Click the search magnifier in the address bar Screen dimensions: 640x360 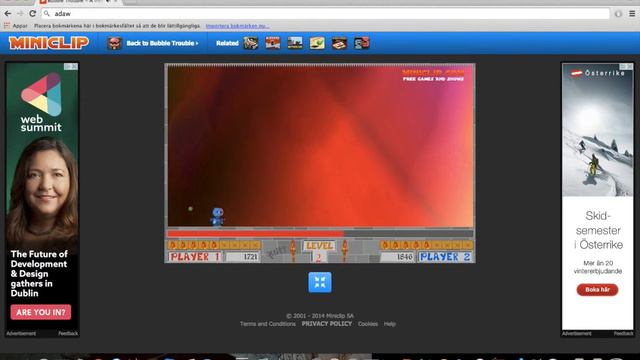47,13
